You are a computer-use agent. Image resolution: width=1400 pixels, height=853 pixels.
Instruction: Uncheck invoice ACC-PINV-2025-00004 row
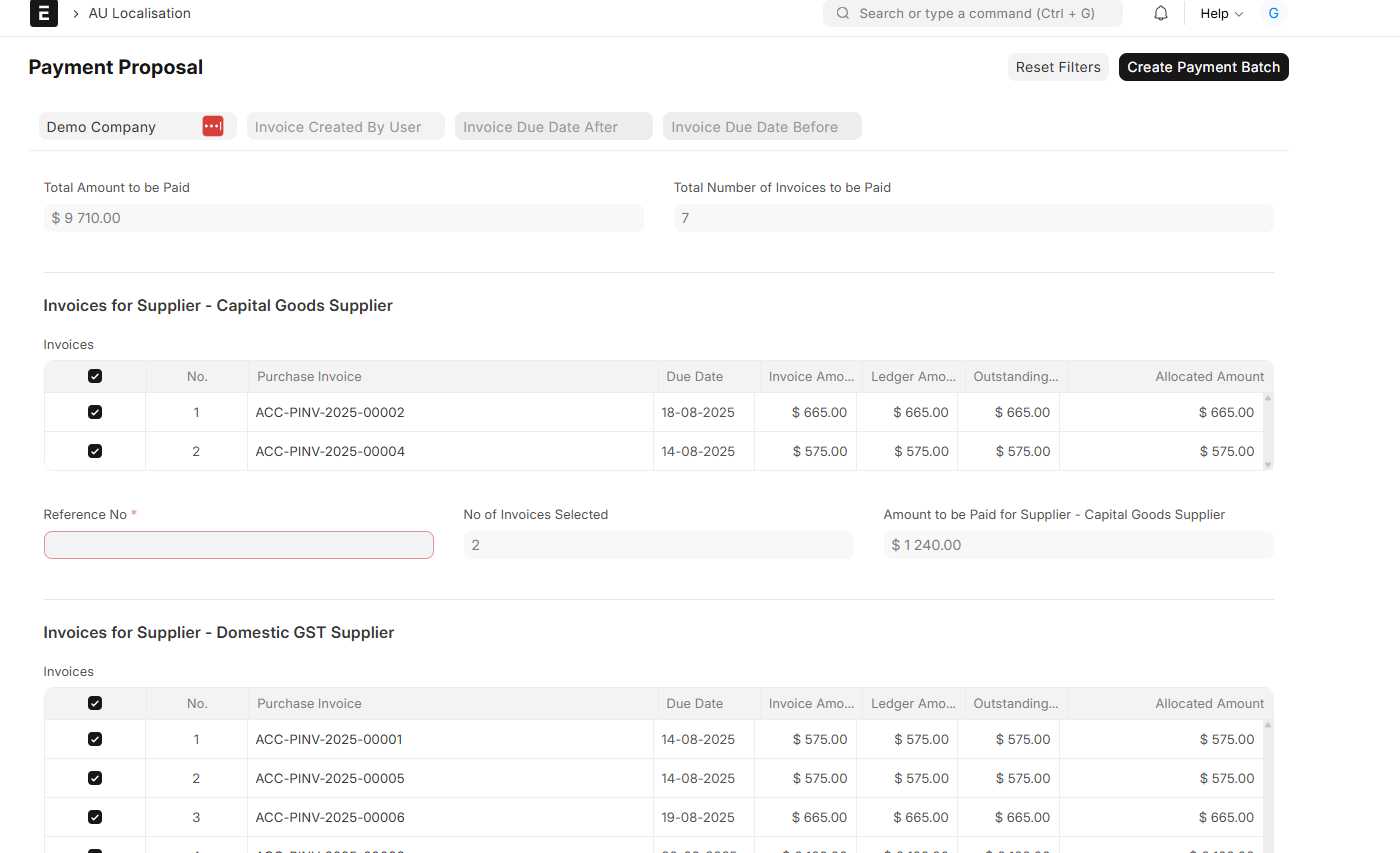[x=95, y=451]
